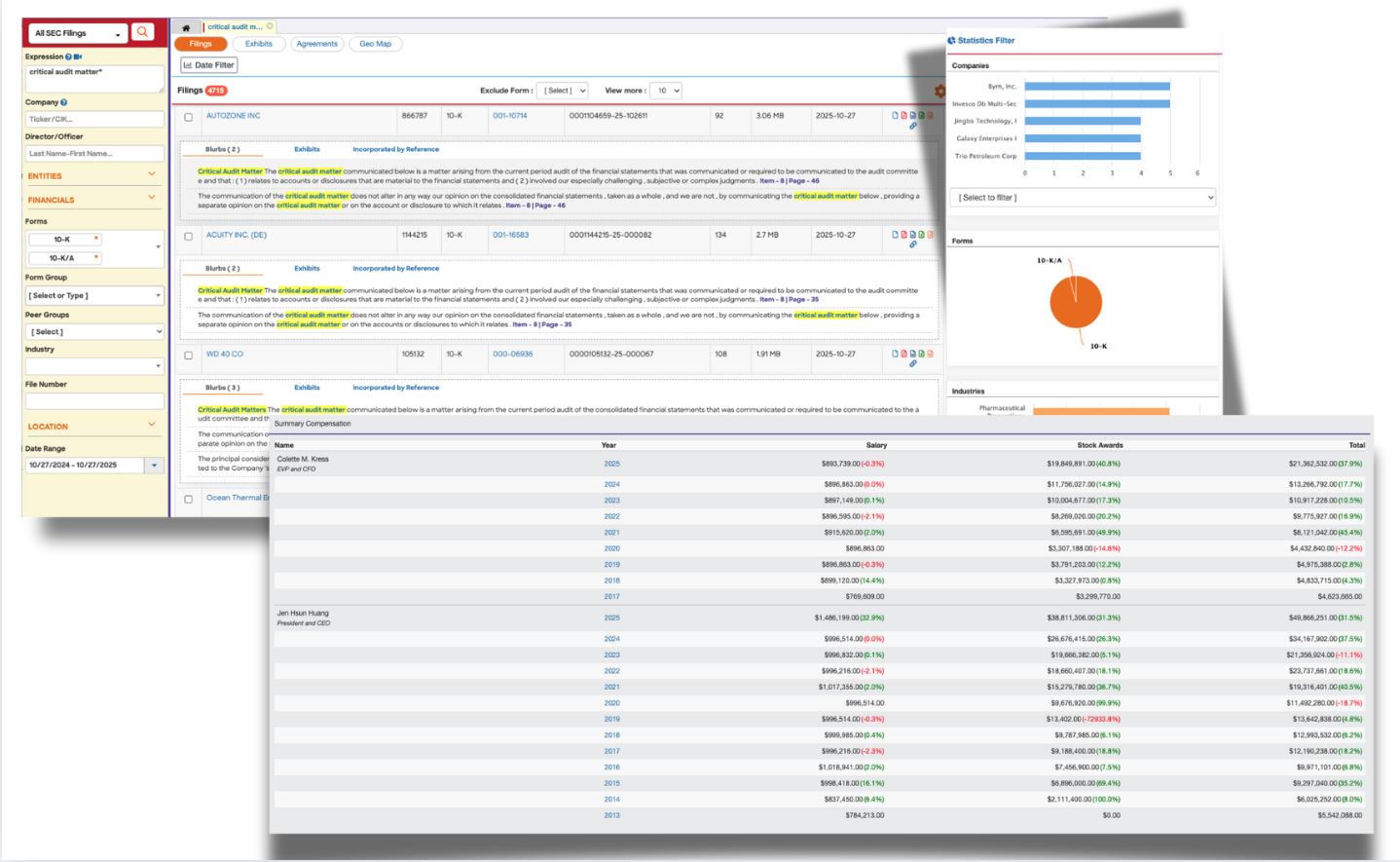Open the Geo Map tab
Screen dimensions: 1400x862
point(375,44)
